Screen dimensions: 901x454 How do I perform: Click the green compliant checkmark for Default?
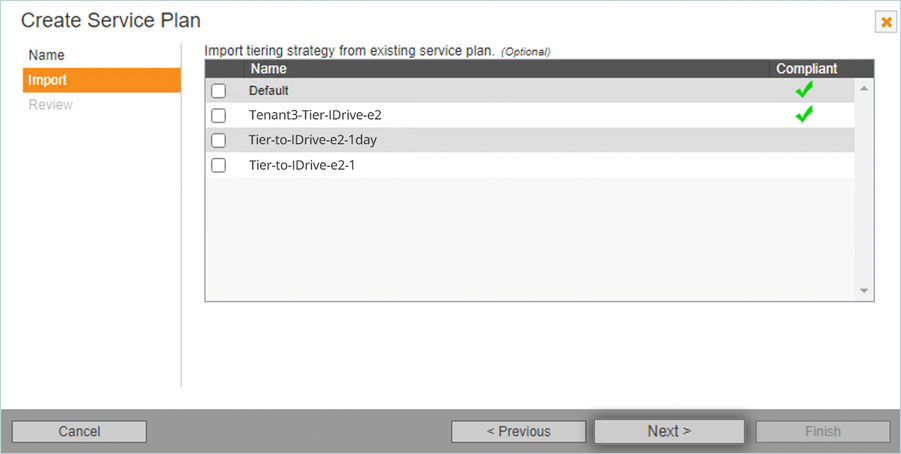[x=804, y=90]
